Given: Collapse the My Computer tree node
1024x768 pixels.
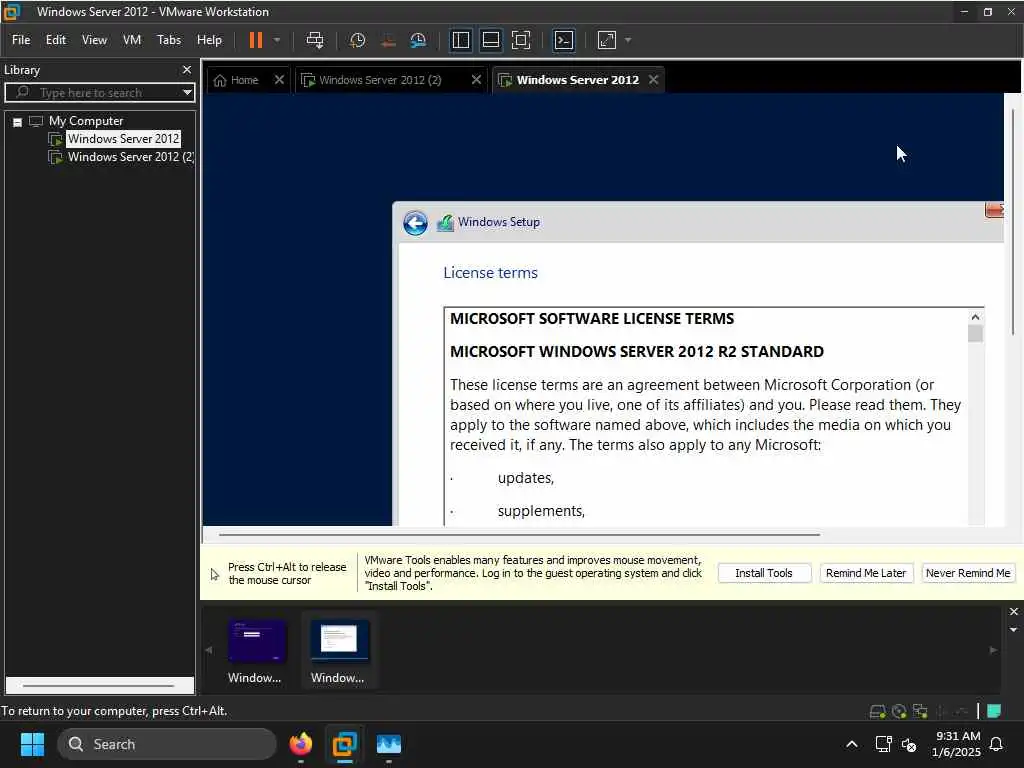Looking at the screenshot, I should [x=18, y=121].
